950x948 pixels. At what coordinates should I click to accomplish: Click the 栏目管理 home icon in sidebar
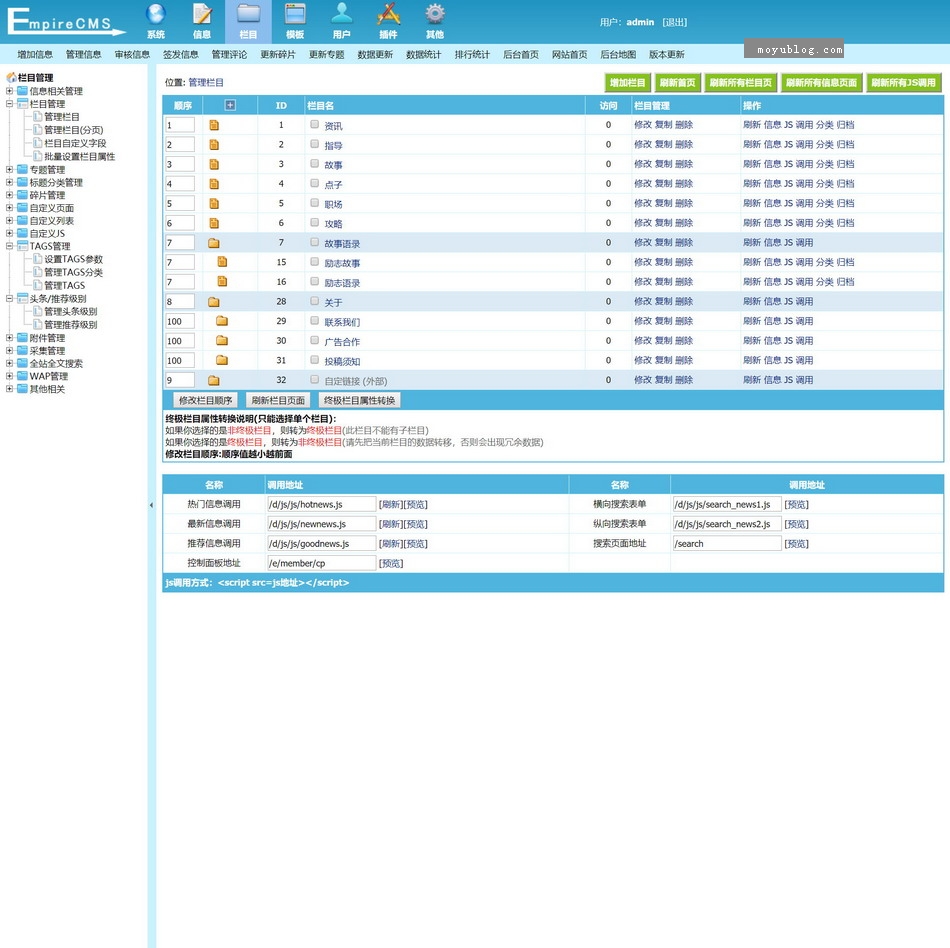11,78
